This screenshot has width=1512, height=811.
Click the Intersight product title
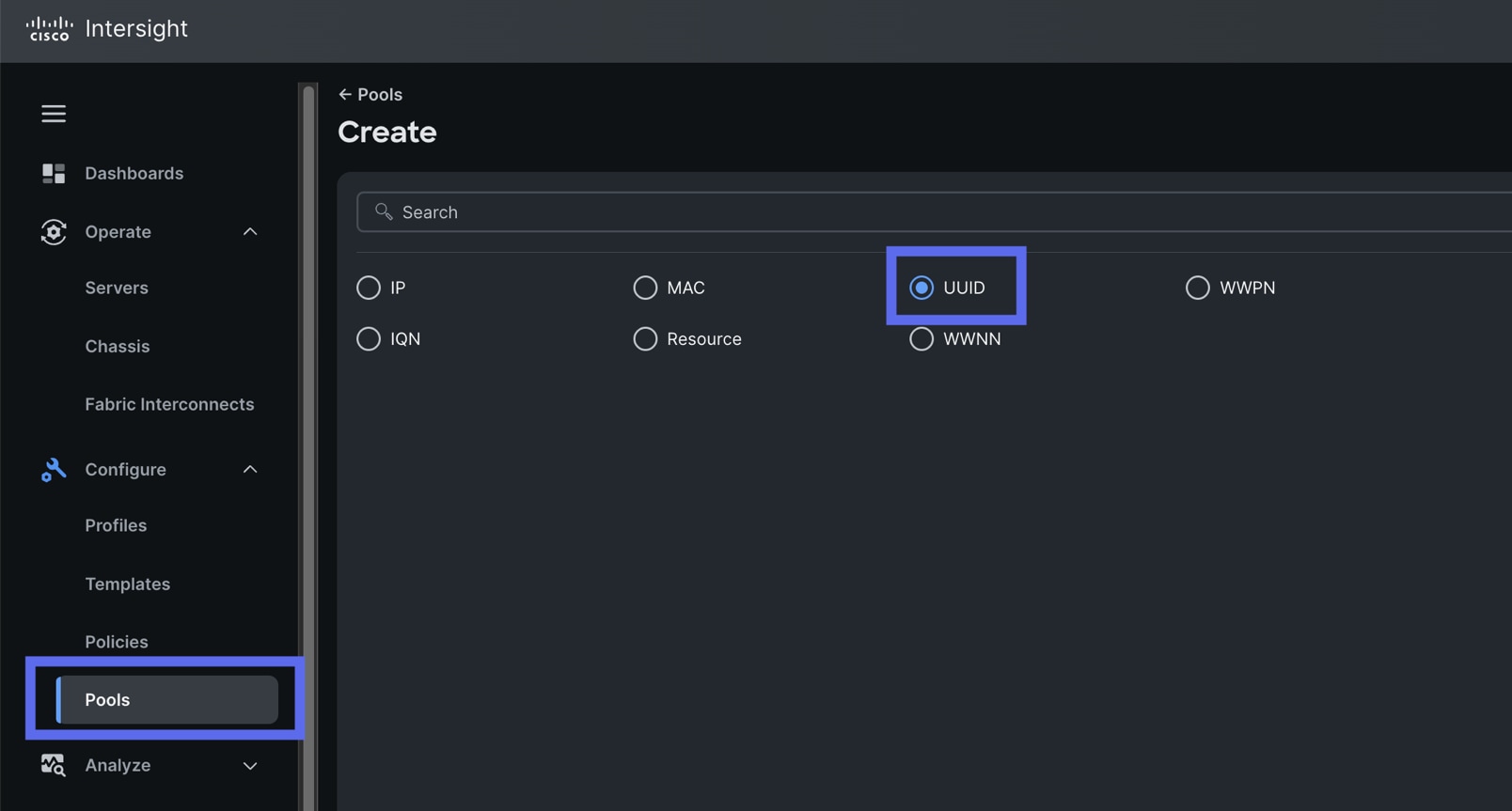click(x=136, y=28)
